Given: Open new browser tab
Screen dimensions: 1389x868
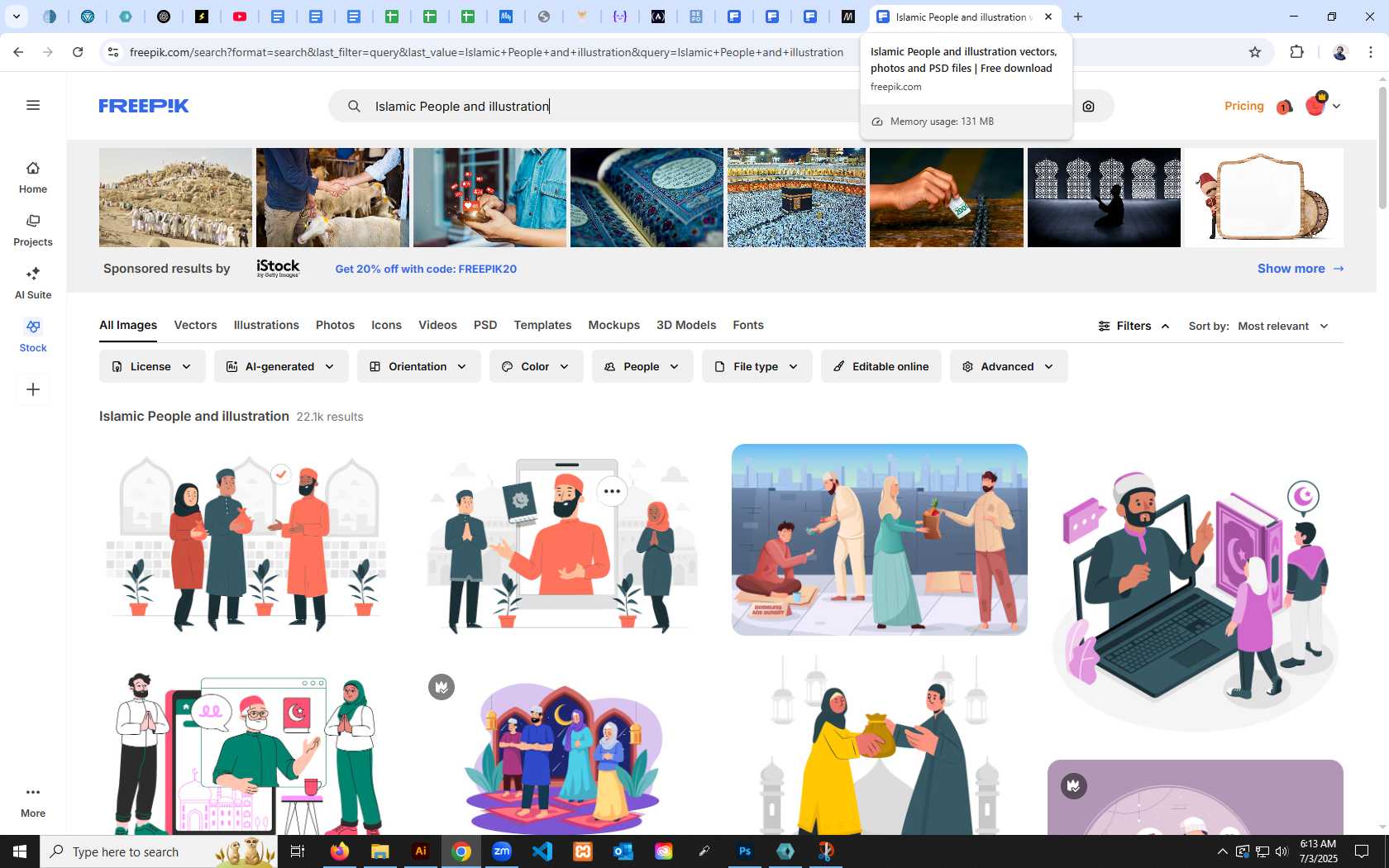Looking at the screenshot, I should pos(1078,17).
